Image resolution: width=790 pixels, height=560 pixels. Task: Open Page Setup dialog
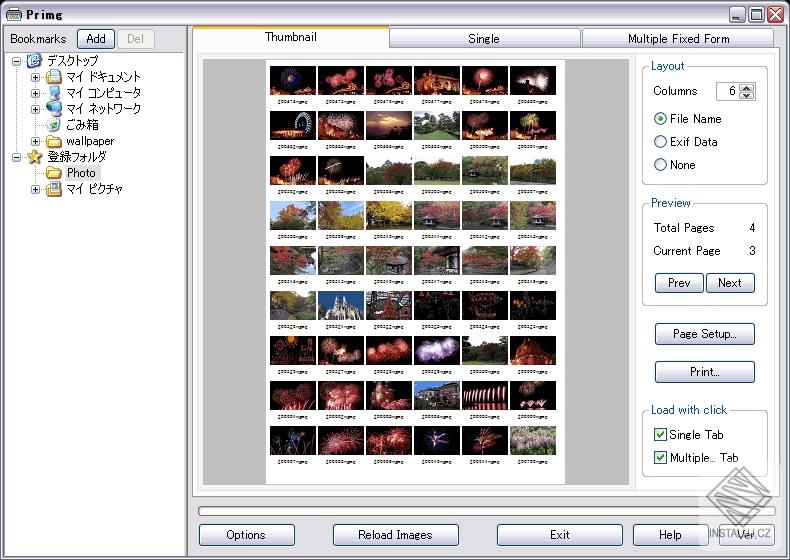(x=704, y=334)
